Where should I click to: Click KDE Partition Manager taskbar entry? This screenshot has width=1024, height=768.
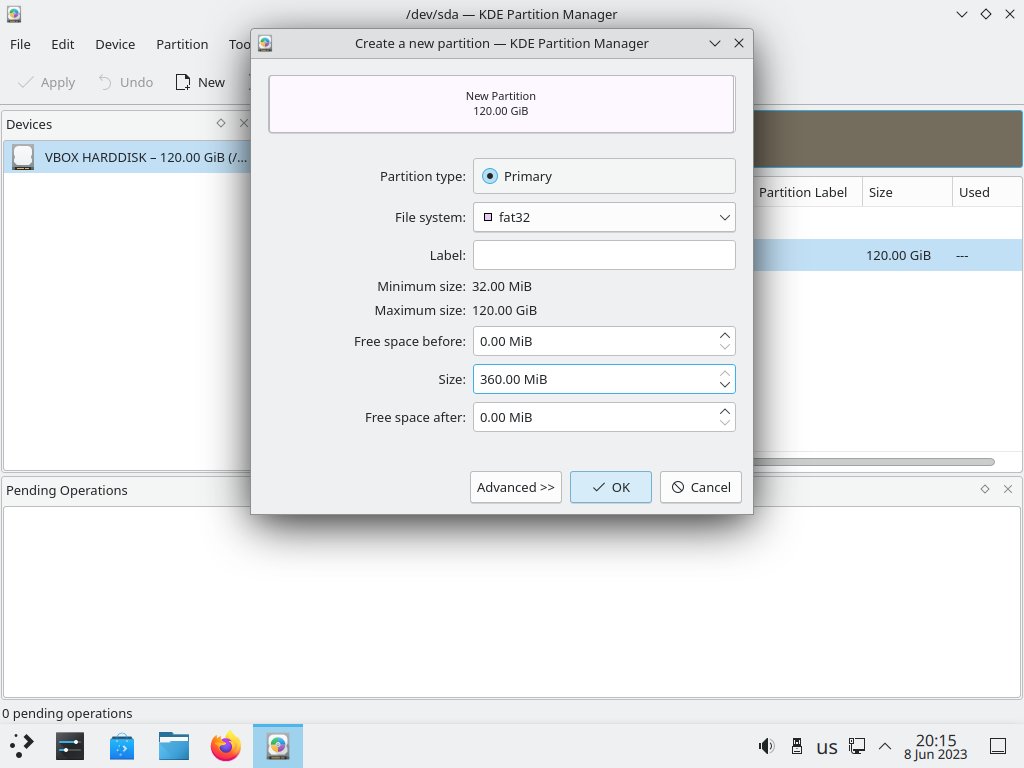[x=278, y=746]
